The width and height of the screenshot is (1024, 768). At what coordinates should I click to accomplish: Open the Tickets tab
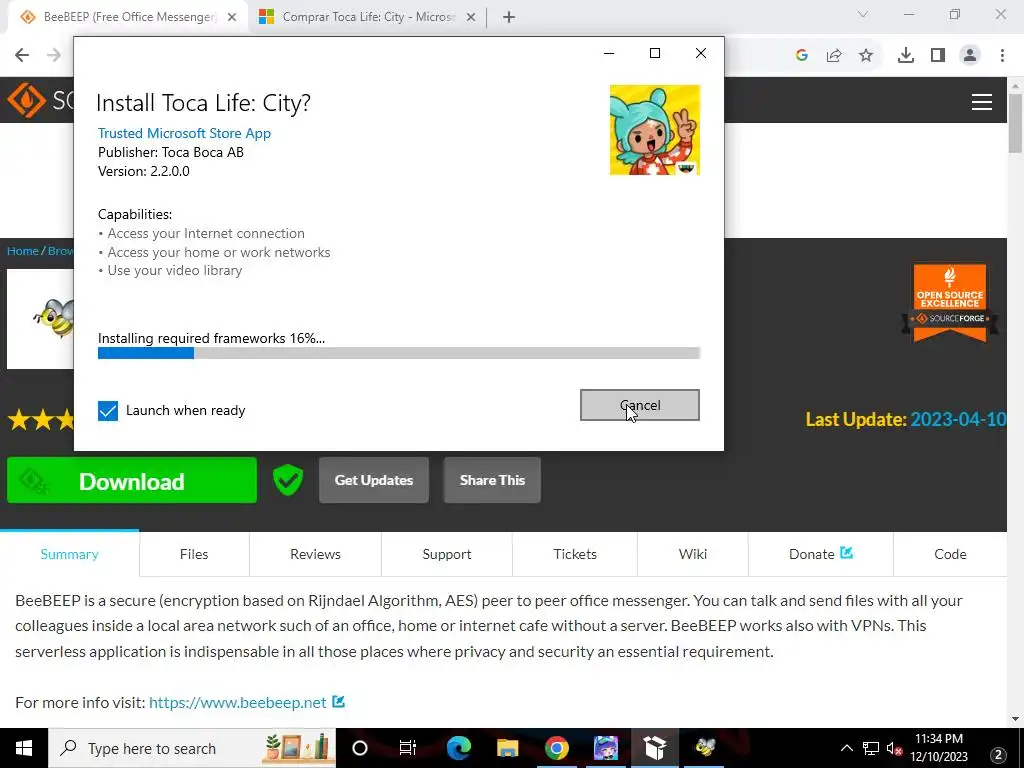[x=575, y=554]
